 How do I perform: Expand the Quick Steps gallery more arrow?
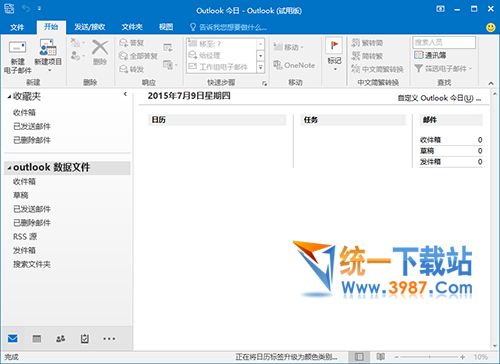(x=261, y=67)
